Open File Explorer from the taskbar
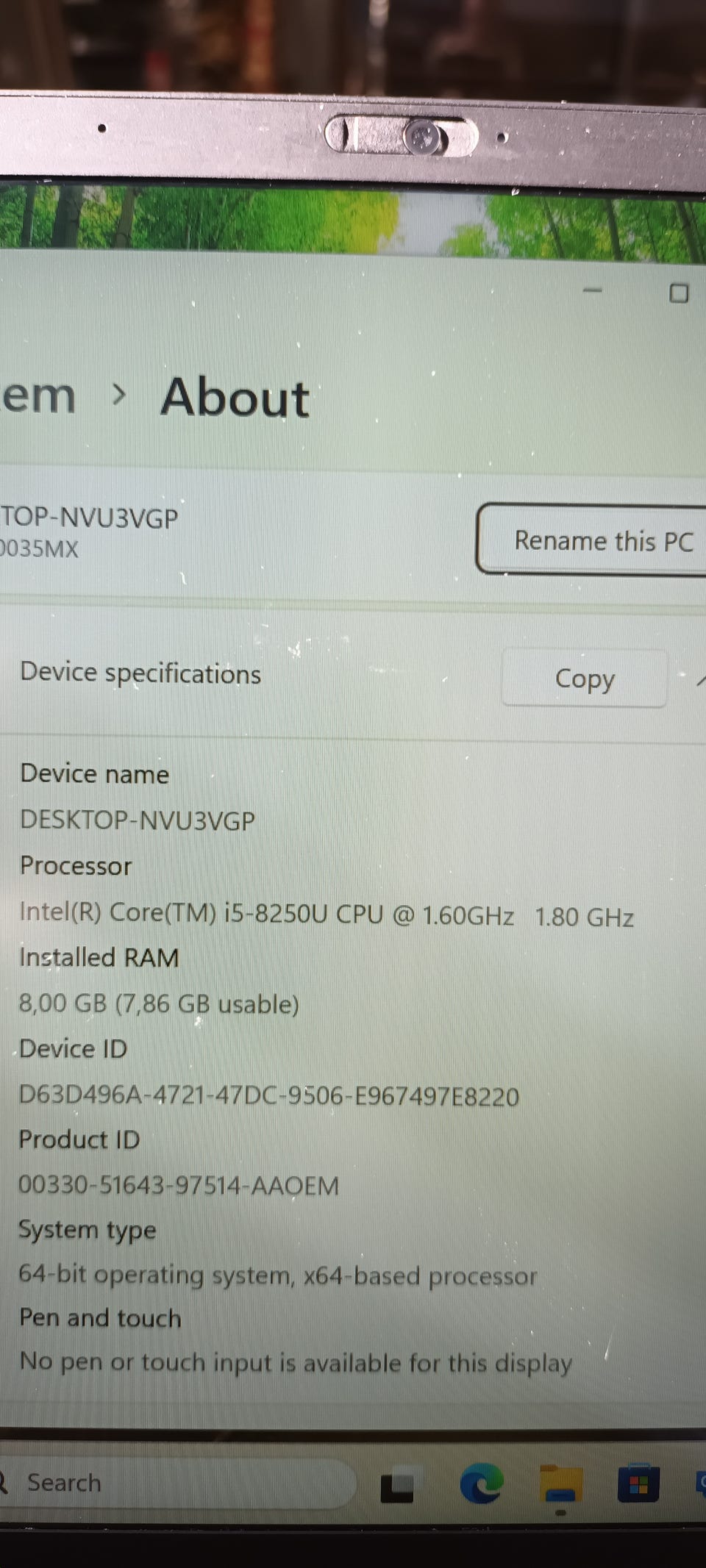706x1568 pixels. click(561, 1484)
